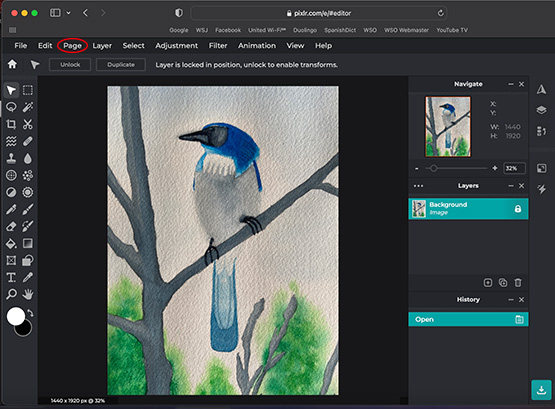555x409 pixels.
Task: Select the Gradient tool
Action: (28, 243)
